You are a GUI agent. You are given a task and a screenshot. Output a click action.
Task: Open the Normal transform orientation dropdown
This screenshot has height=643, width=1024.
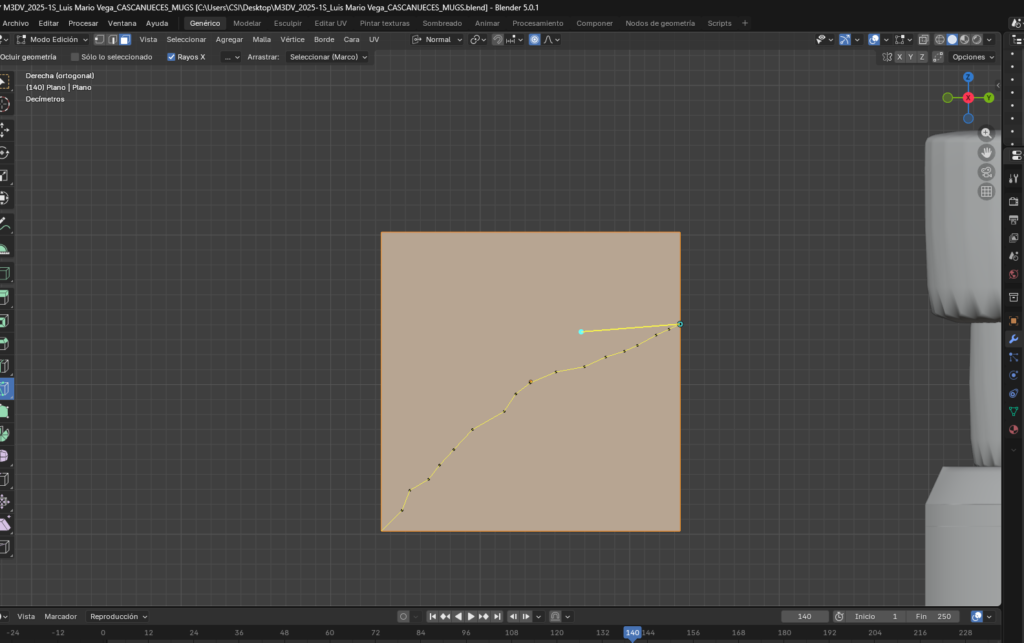[x=440, y=40]
